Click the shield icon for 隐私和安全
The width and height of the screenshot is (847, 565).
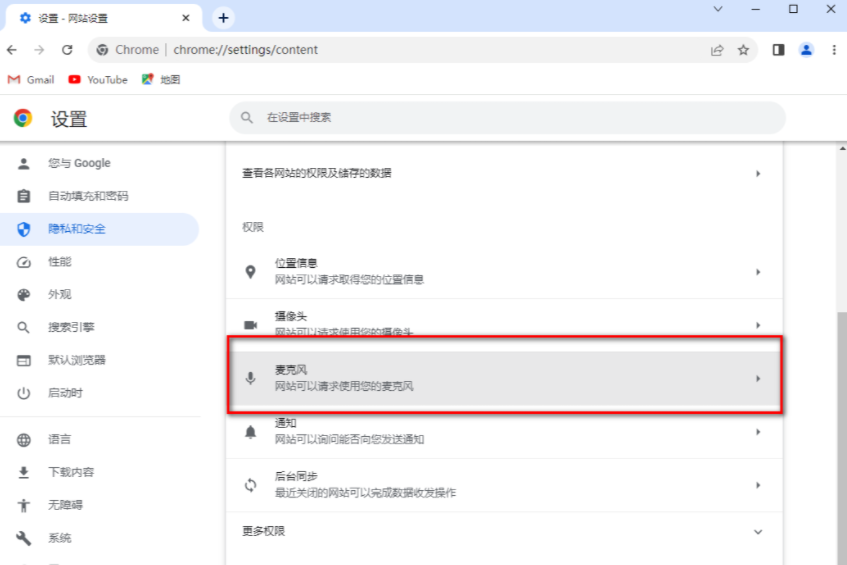[23, 230]
